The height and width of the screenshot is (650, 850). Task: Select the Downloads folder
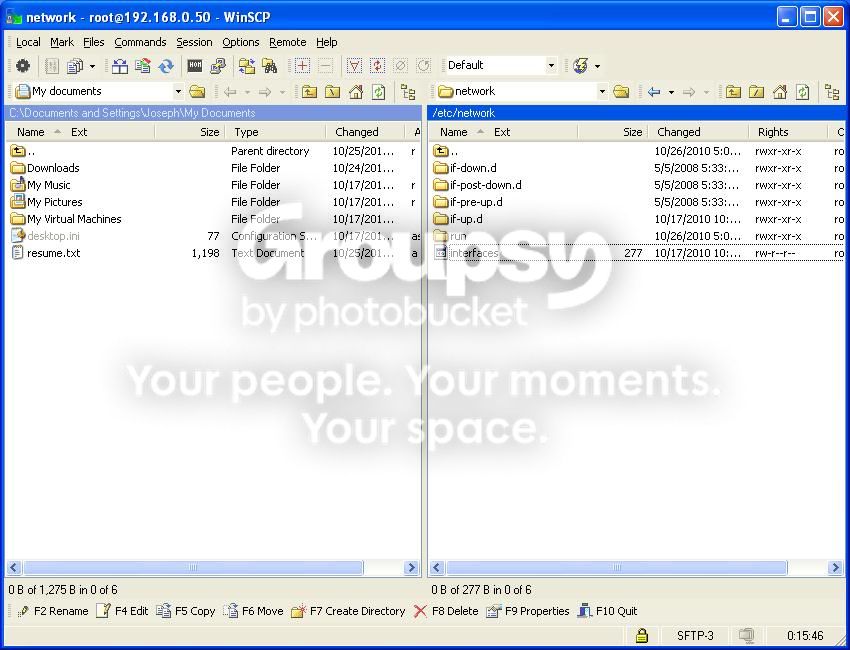coord(46,168)
